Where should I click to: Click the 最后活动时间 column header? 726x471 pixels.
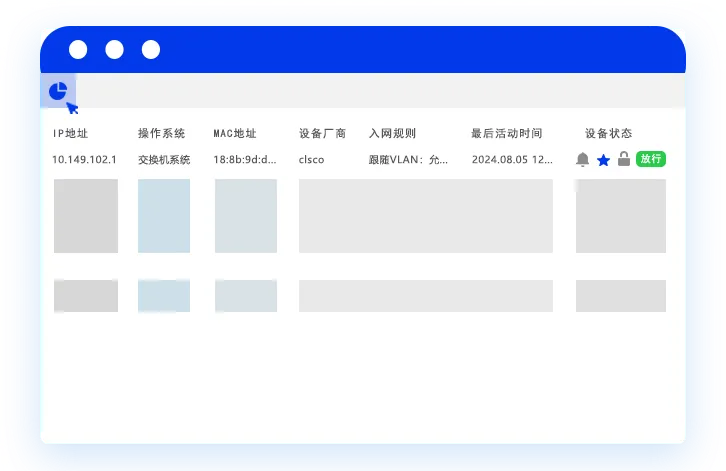click(507, 133)
